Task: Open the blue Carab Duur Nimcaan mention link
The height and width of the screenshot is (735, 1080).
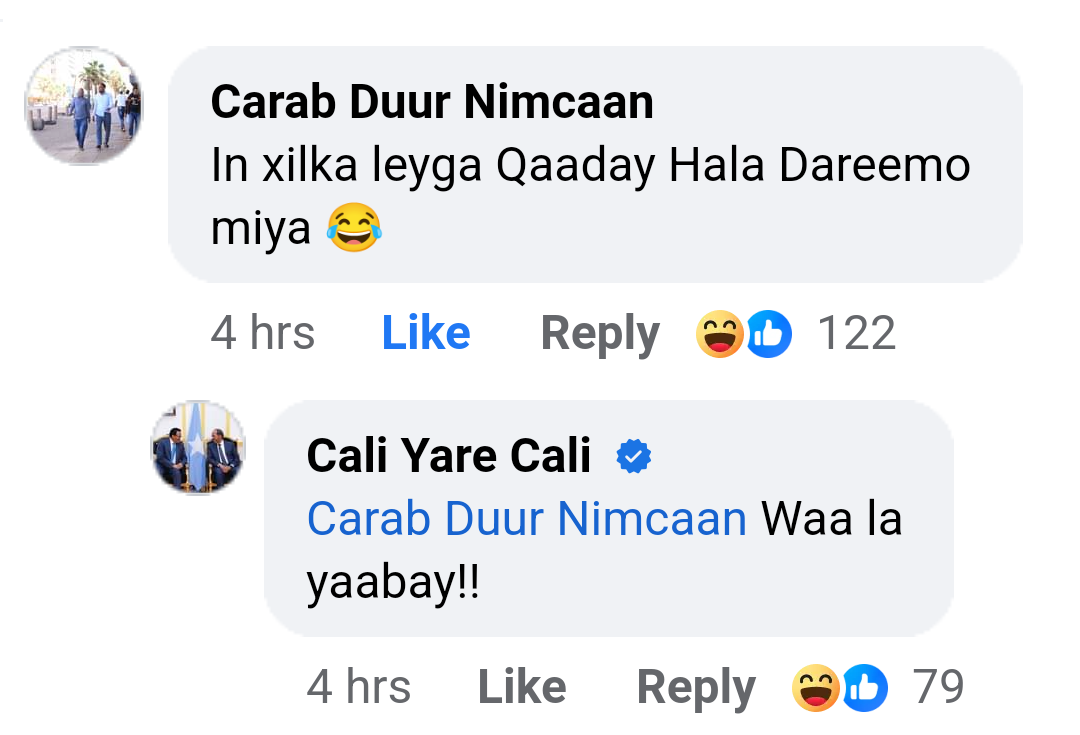Action: [527, 519]
